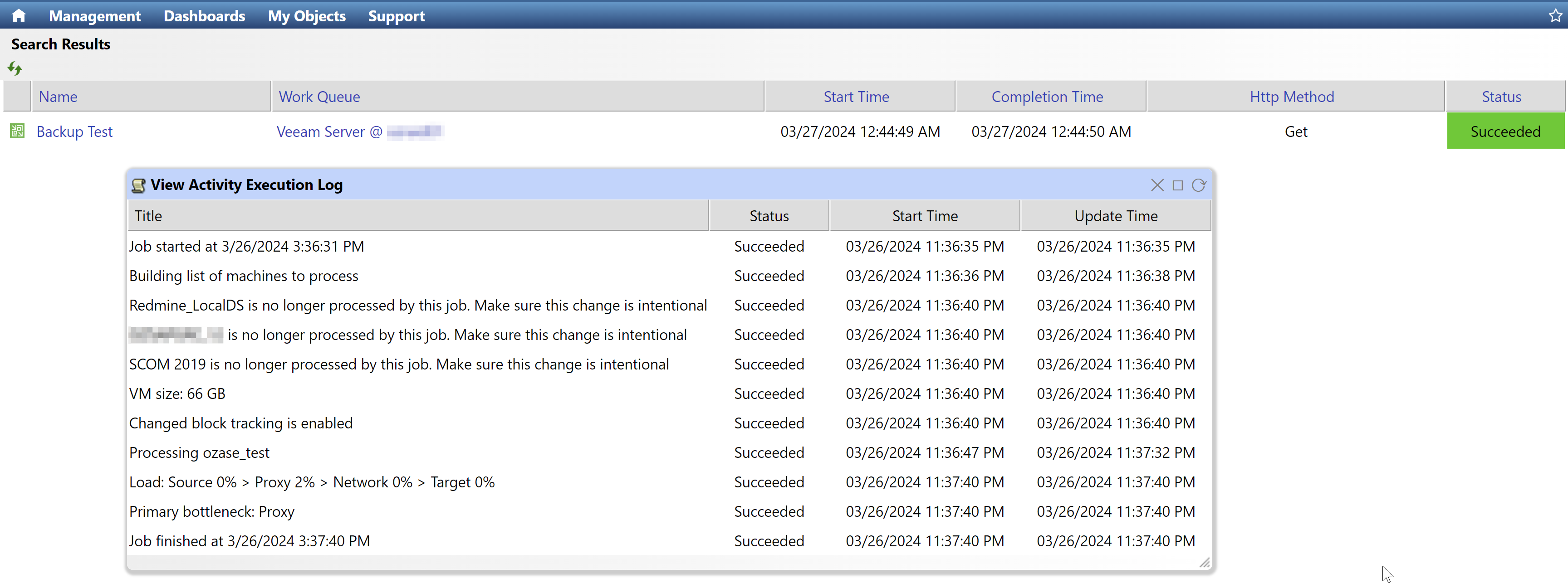
Task: Select 'VM size: 66 GB' entry
Action: tap(669, 394)
